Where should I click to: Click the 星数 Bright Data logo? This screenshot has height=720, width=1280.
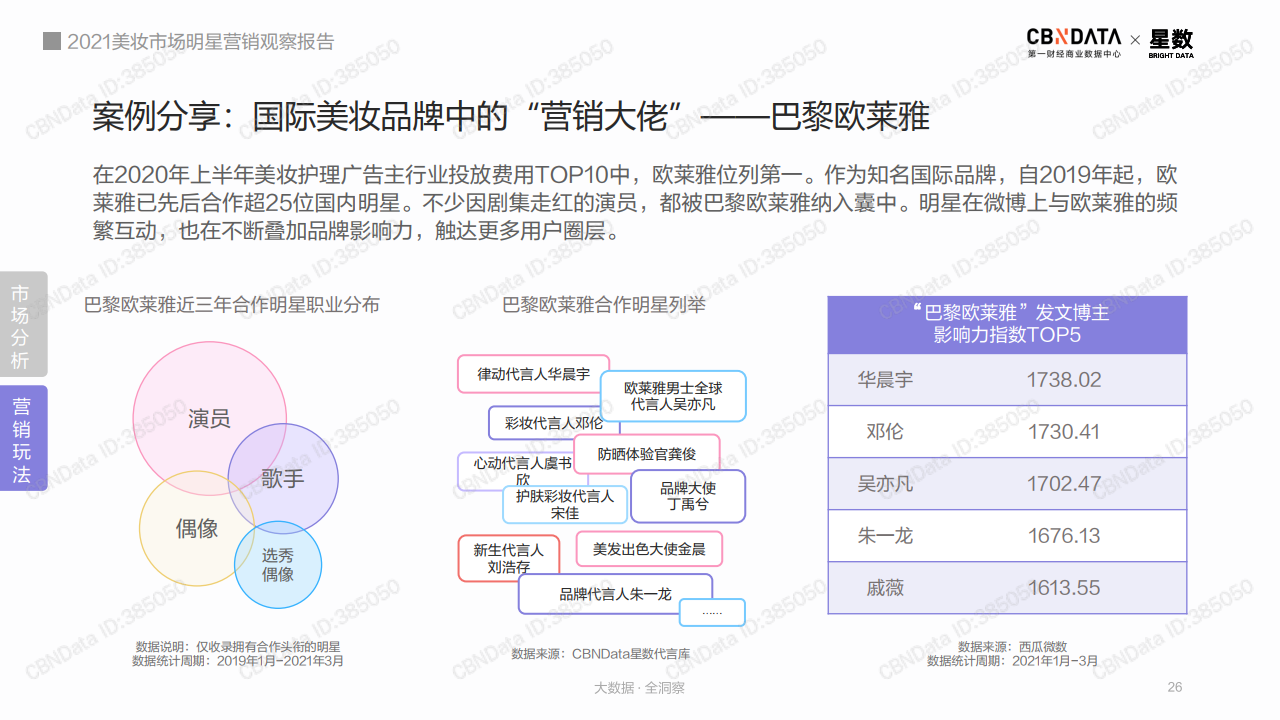coord(1171,42)
